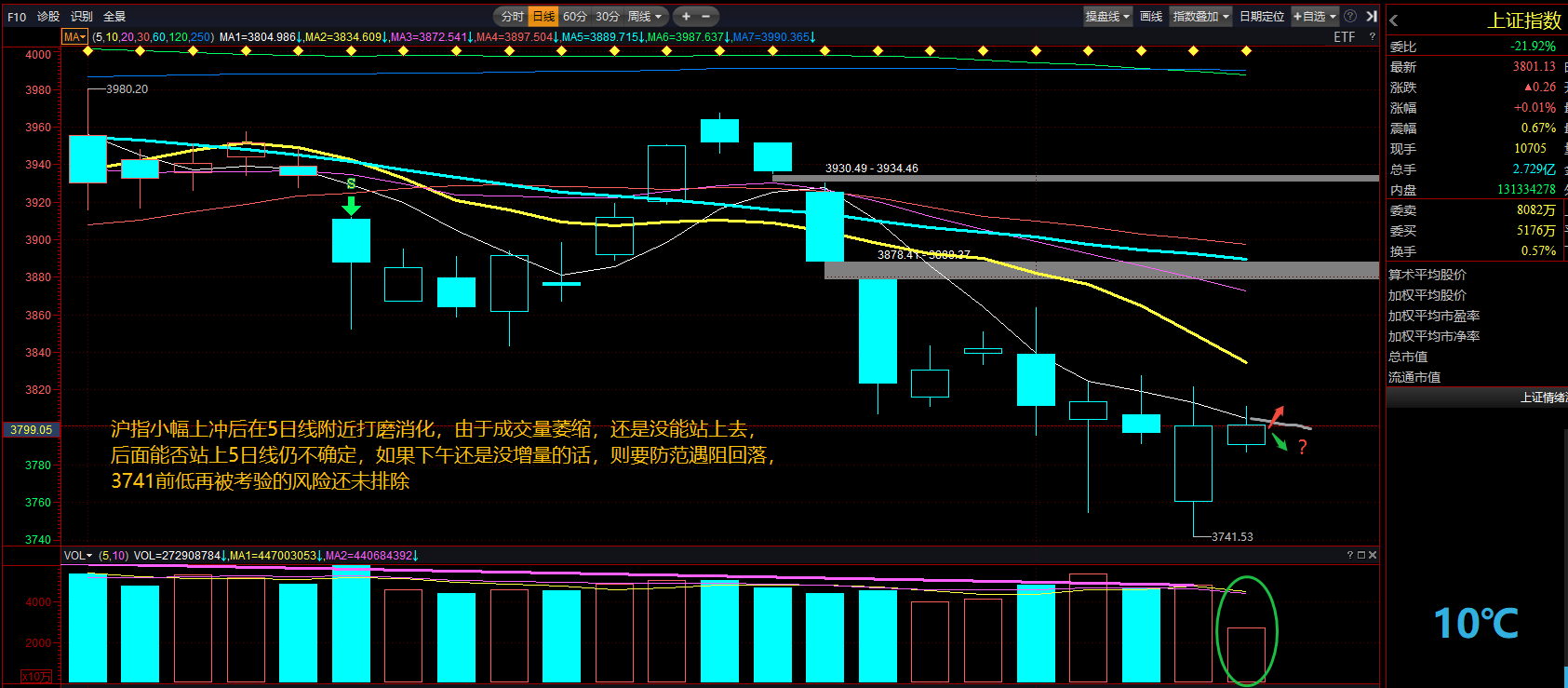Expand the 指数叠加 overlay dropdown
This screenshot has height=688, width=1568.
(x=1200, y=16)
